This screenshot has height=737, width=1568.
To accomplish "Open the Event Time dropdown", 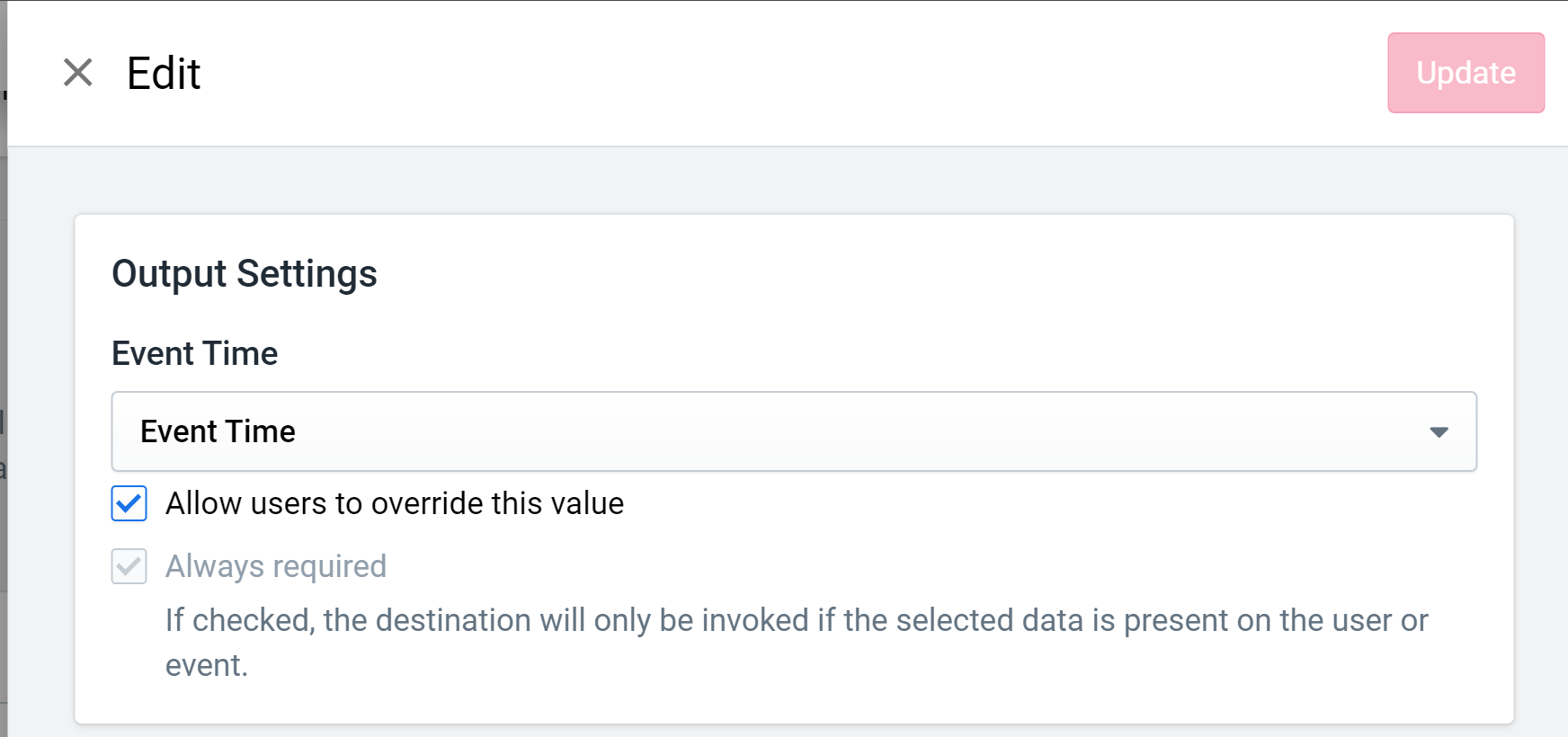I will coord(794,431).
